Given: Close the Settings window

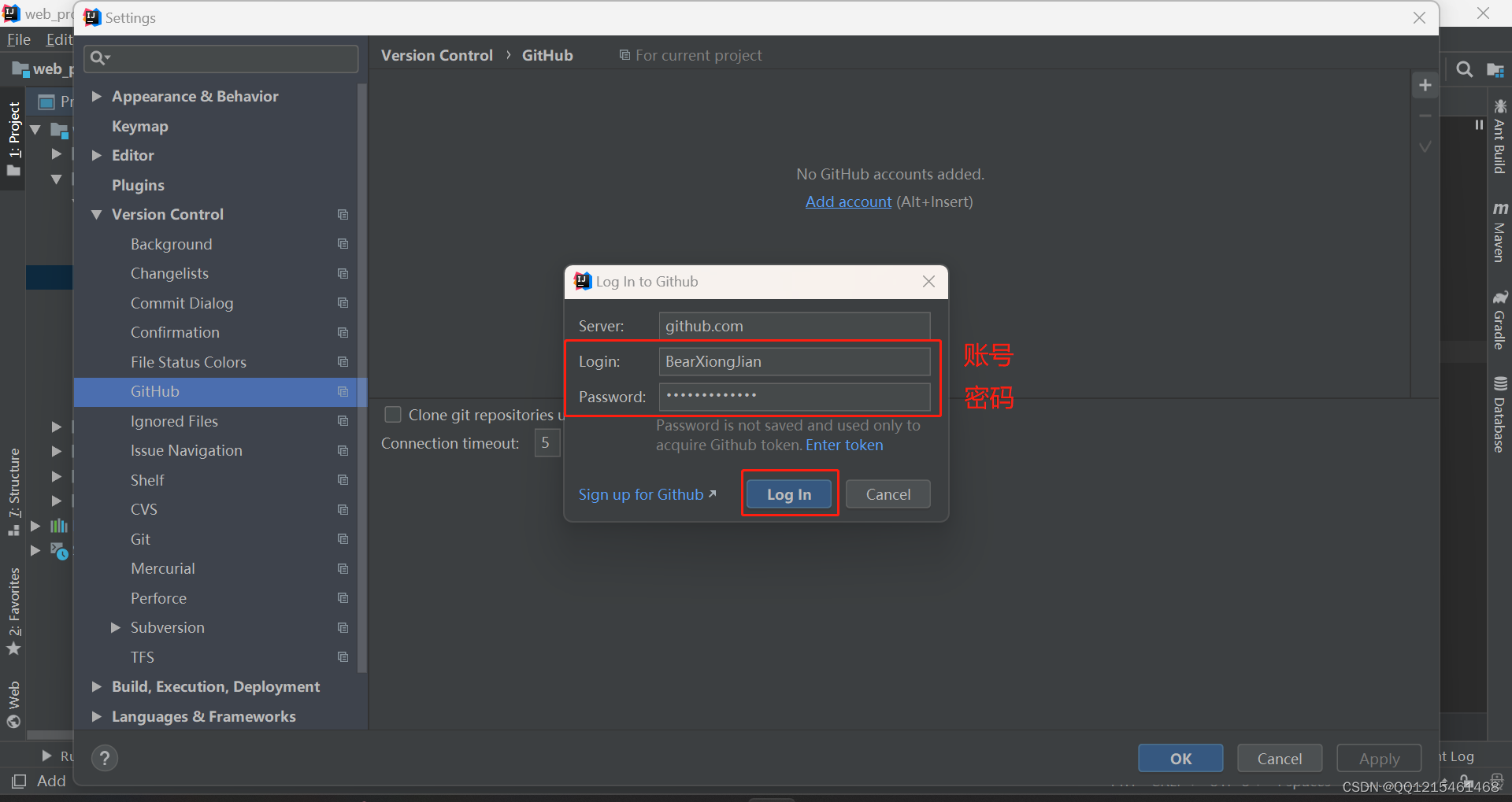Looking at the screenshot, I should (x=1419, y=17).
